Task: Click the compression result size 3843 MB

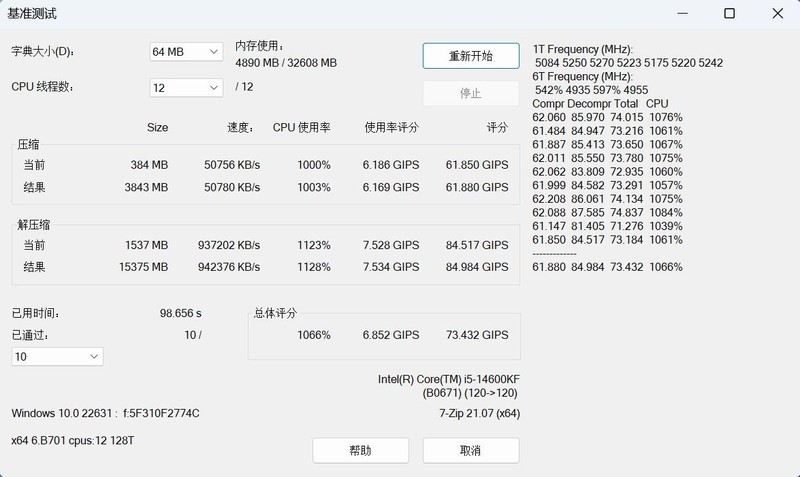Action: click(146, 187)
